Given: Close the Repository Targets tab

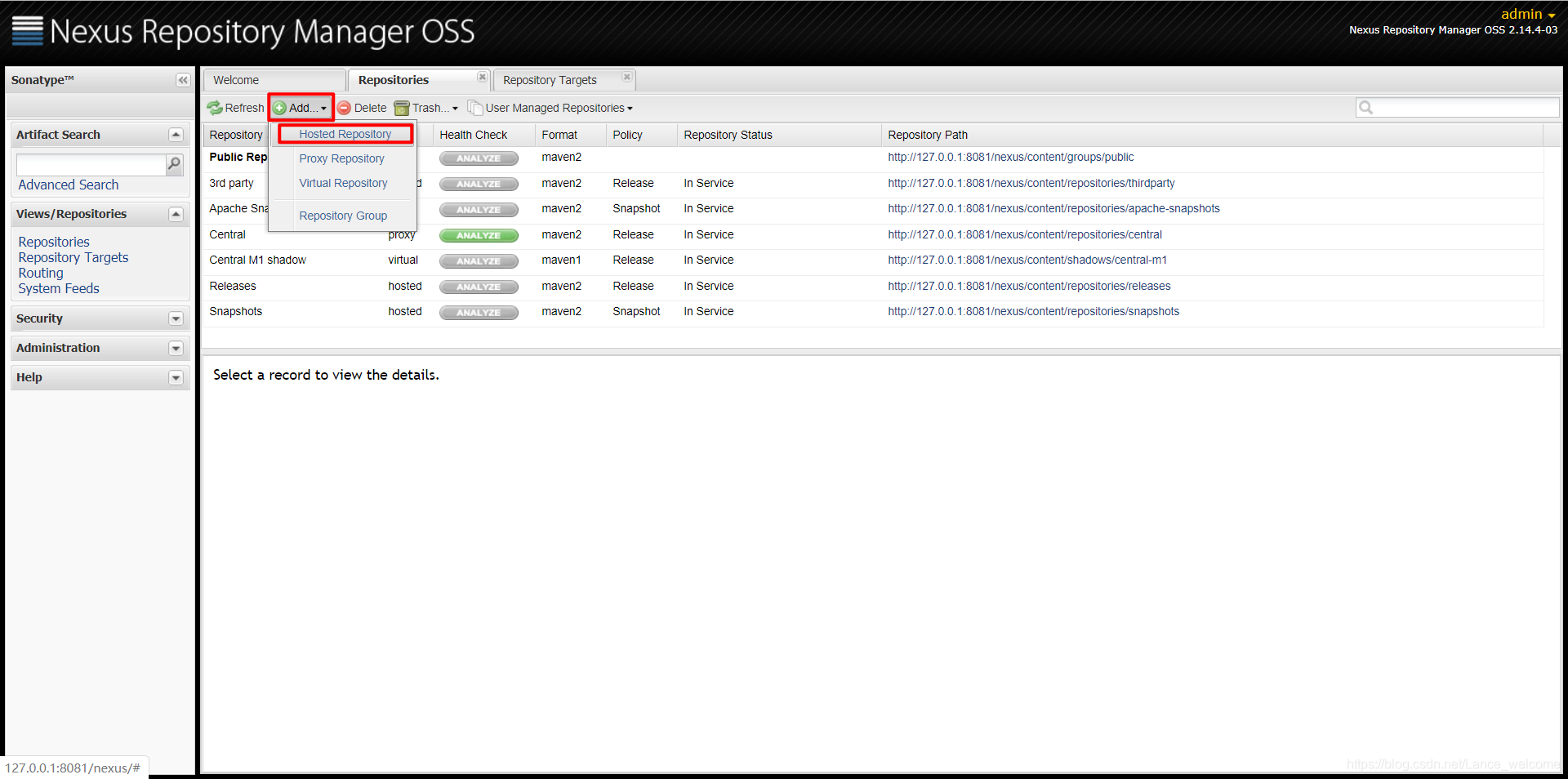Looking at the screenshot, I should tap(626, 77).
